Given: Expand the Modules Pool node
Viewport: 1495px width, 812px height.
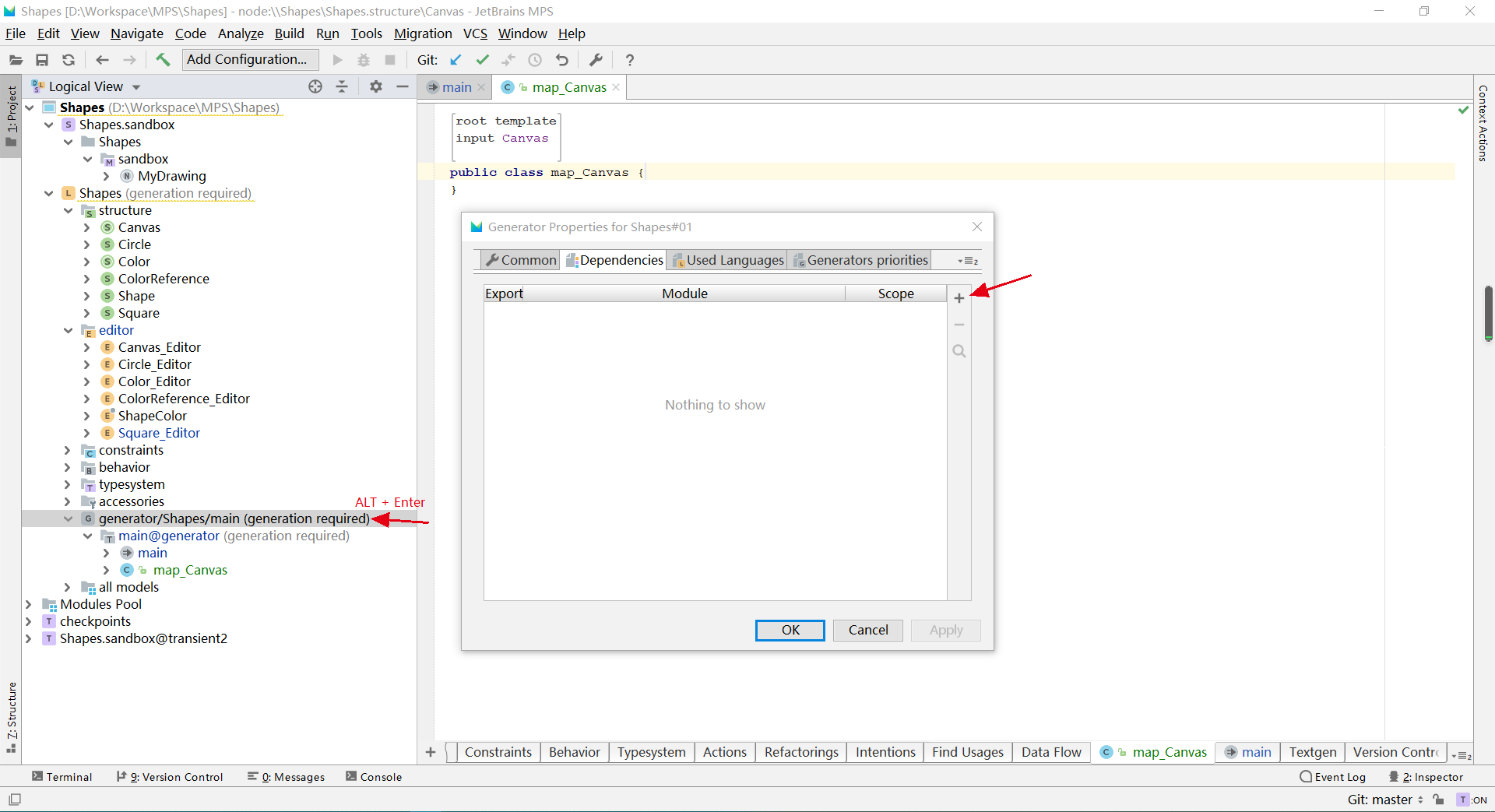Looking at the screenshot, I should [29, 604].
